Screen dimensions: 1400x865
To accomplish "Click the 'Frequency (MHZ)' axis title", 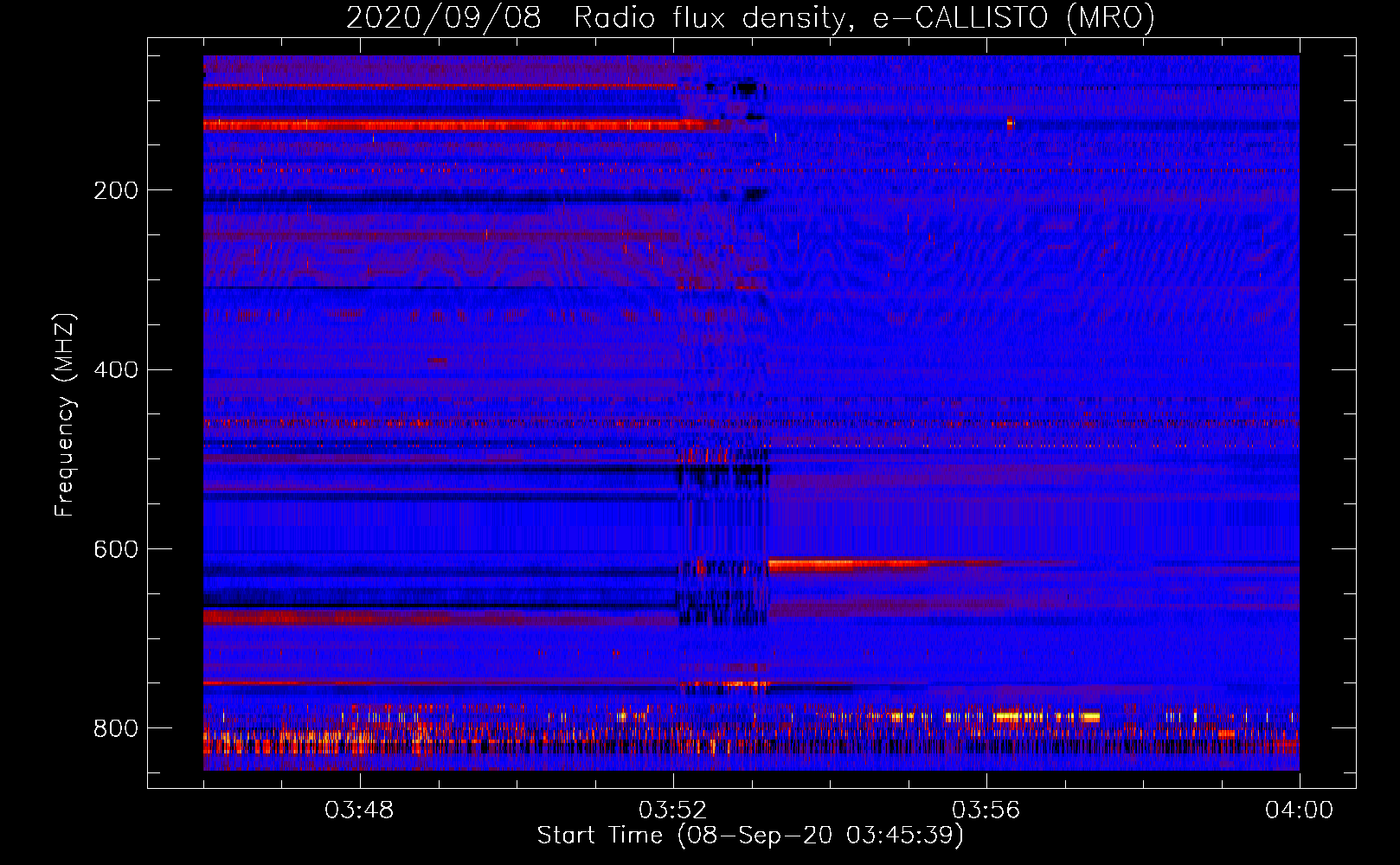I will (65, 415).
